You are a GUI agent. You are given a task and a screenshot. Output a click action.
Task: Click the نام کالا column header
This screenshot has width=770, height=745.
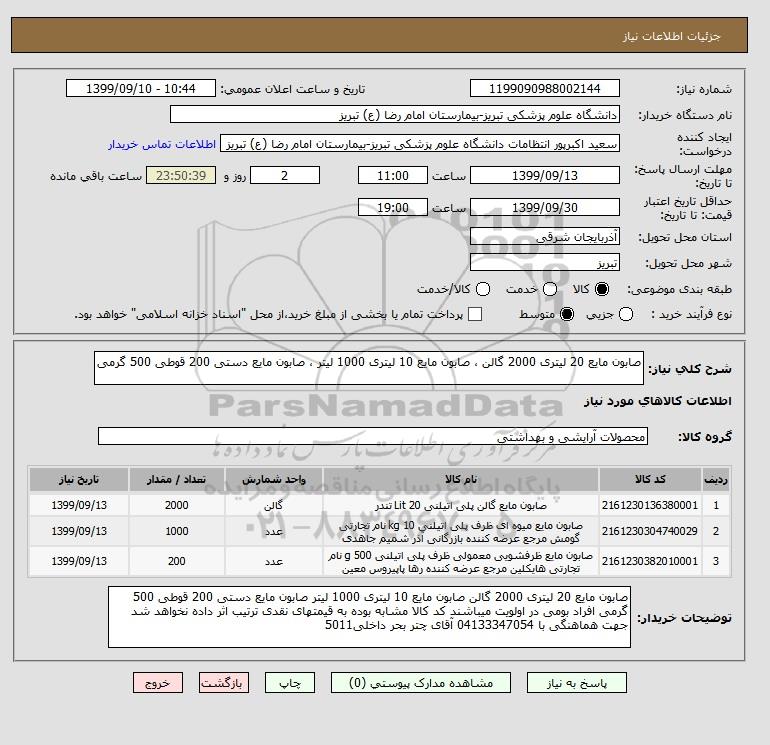[x=461, y=479]
